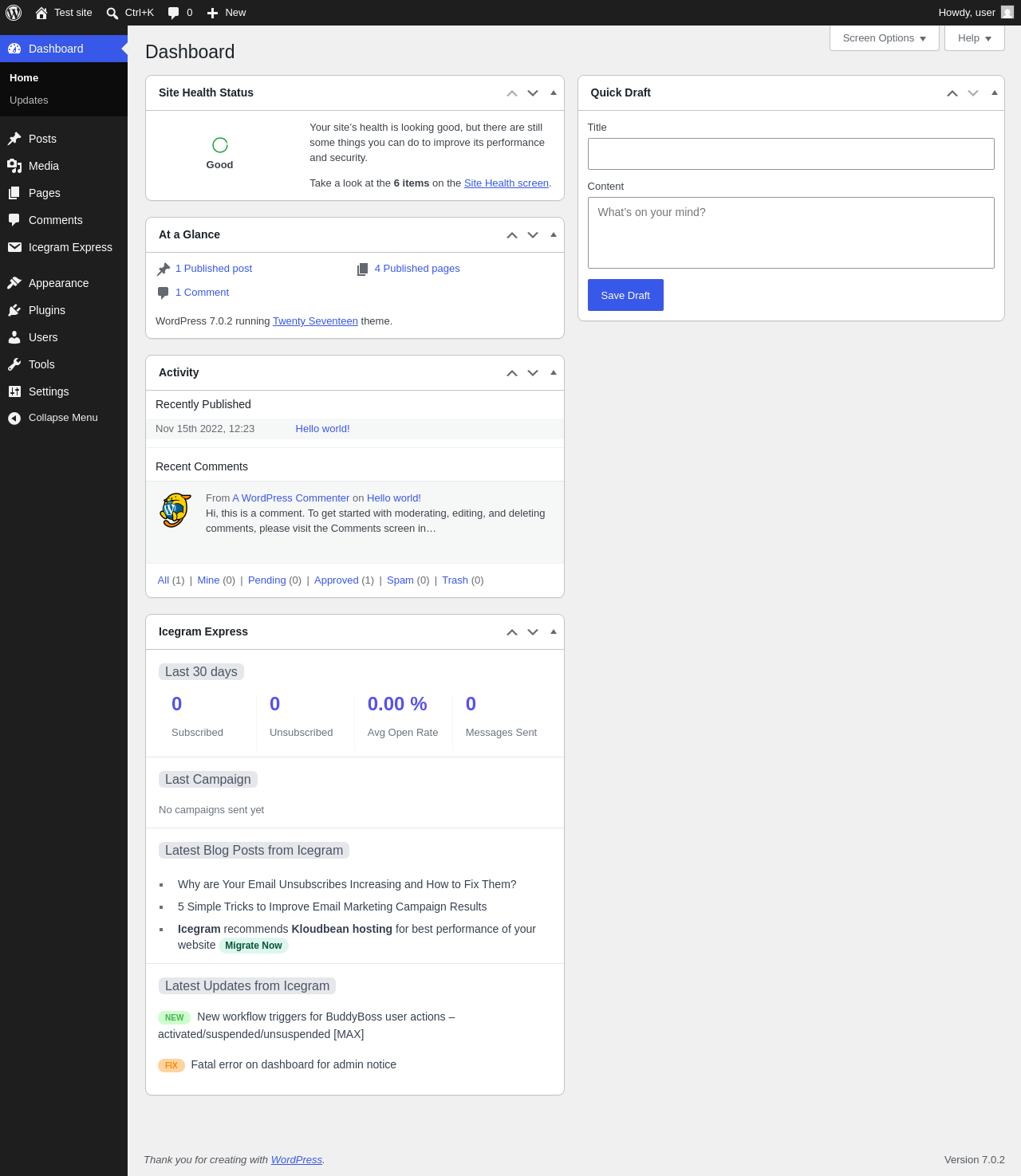Open the Recently Published Hello world! post
The width and height of the screenshot is (1021, 1176).
tap(322, 429)
